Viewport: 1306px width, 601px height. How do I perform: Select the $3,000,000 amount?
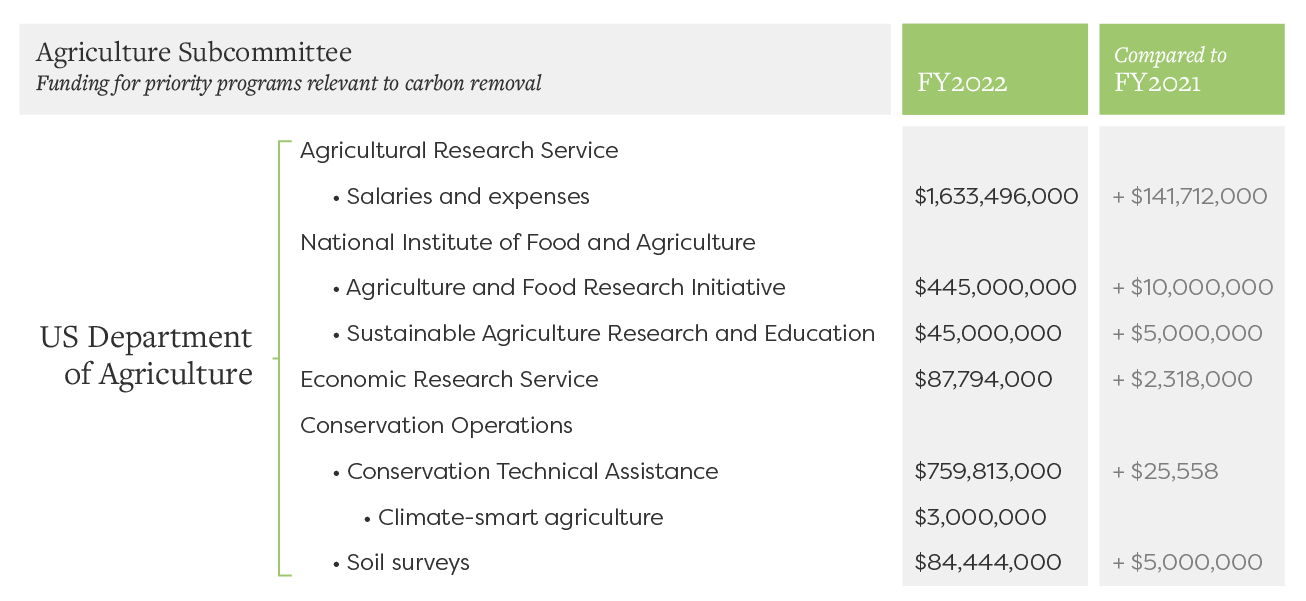click(x=980, y=517)
